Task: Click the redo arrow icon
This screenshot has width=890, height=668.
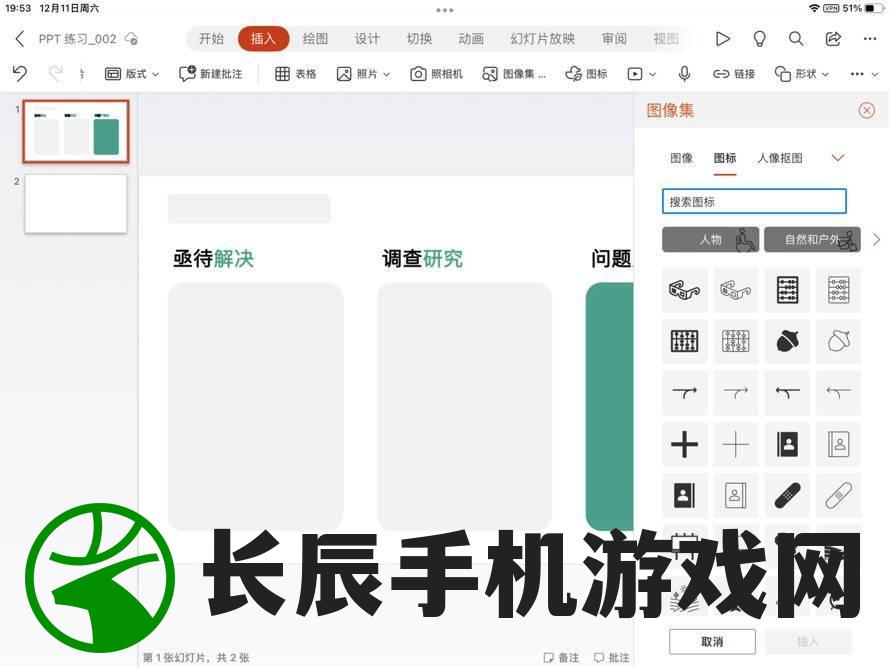Action: [56, 74]
